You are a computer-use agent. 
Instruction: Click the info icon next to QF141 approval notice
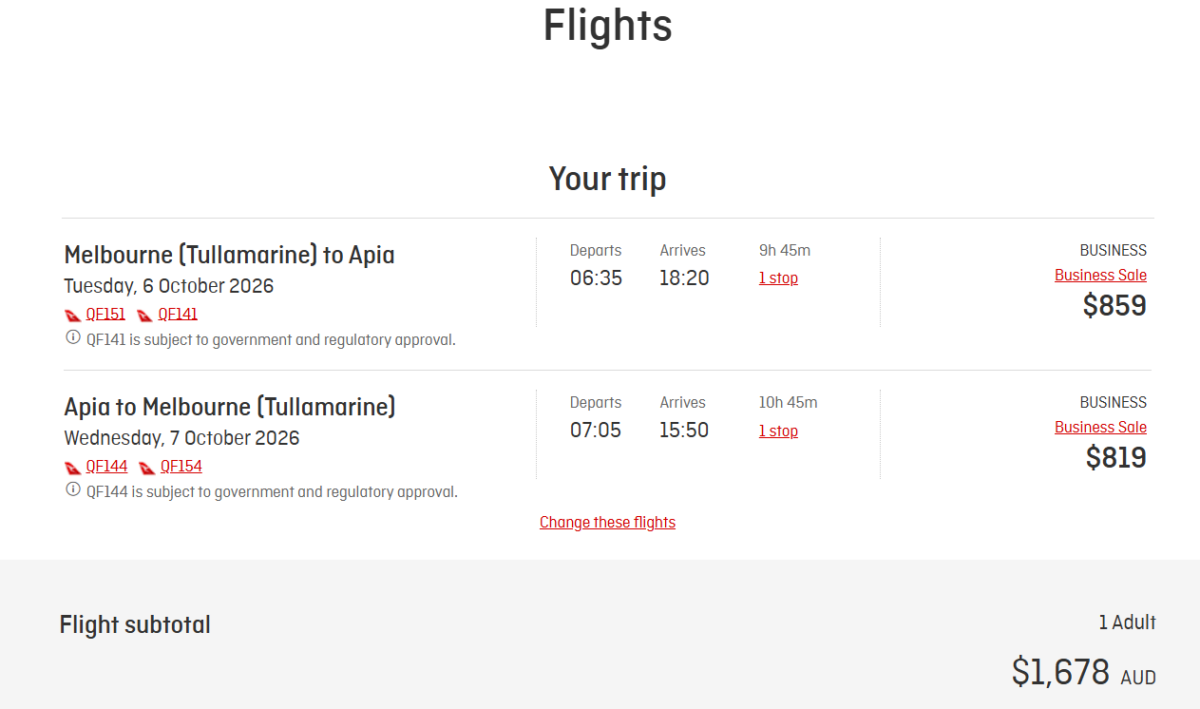[71, 339]
